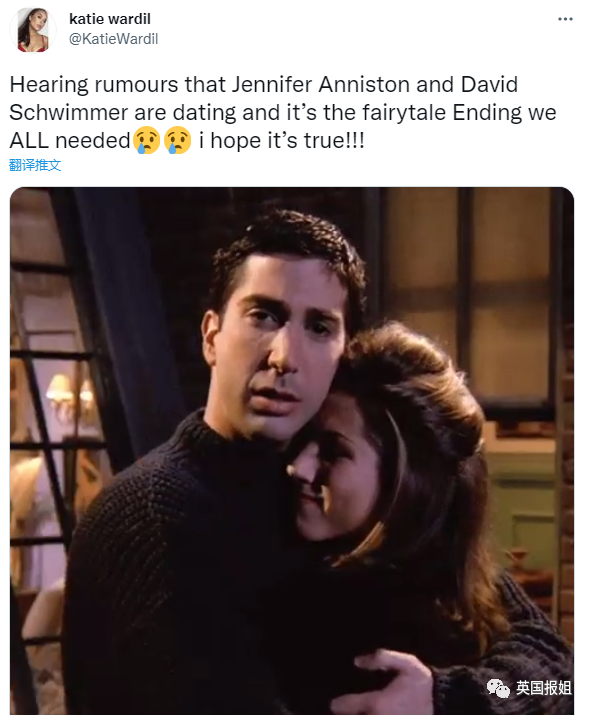Screen dimensions: 591x715
Task: Click the 翻译推文 translate tweet link
Action: click(35, 165)
